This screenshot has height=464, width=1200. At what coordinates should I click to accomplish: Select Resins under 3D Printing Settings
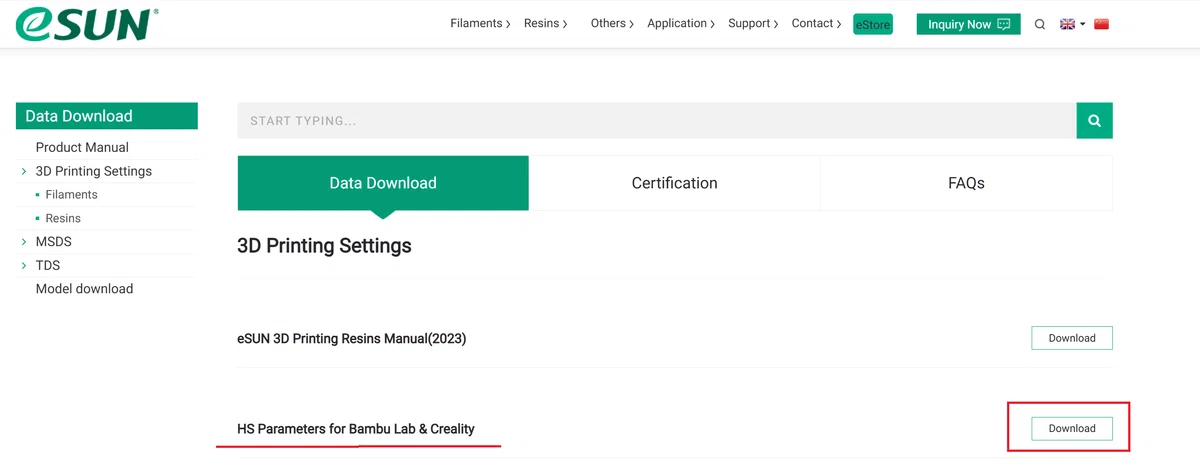click(x=63, y=218)
